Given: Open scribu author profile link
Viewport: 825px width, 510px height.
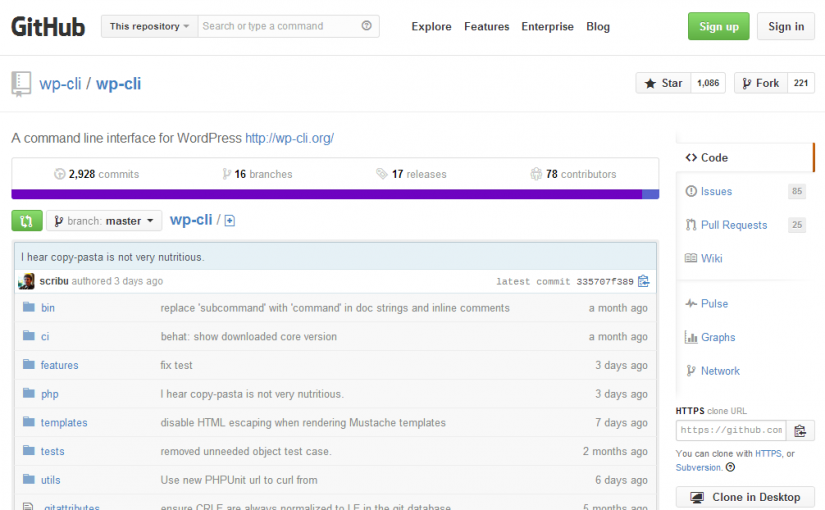Looking at the screenshot, I should coord(54,281).
